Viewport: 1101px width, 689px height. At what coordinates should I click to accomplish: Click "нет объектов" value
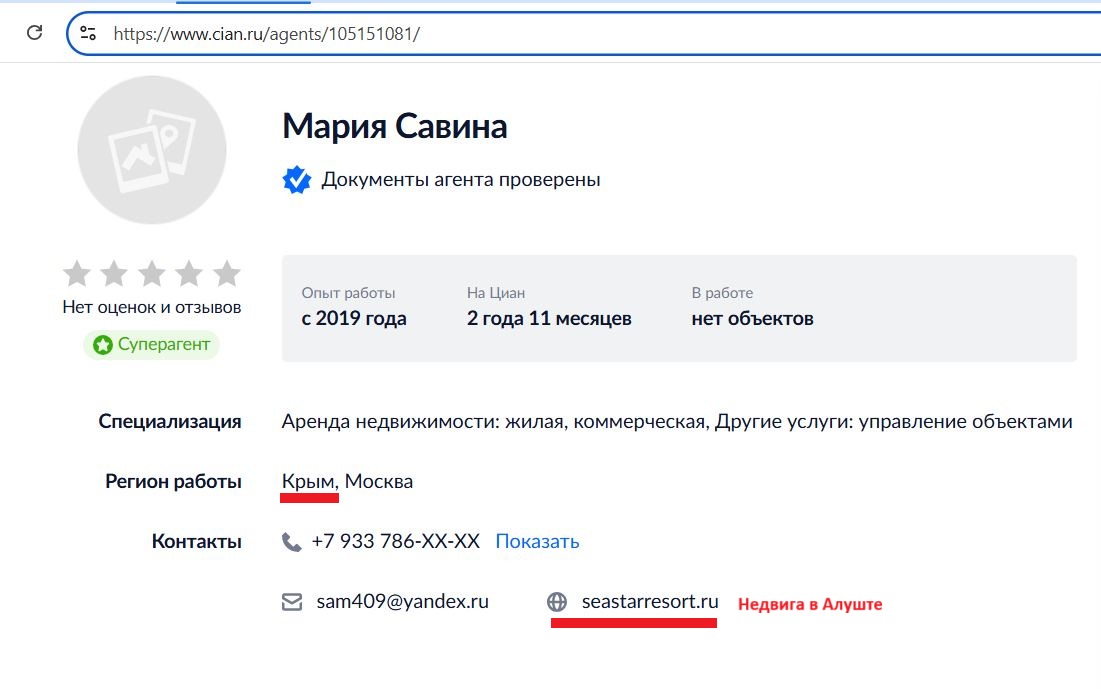(x=752, y=319)
